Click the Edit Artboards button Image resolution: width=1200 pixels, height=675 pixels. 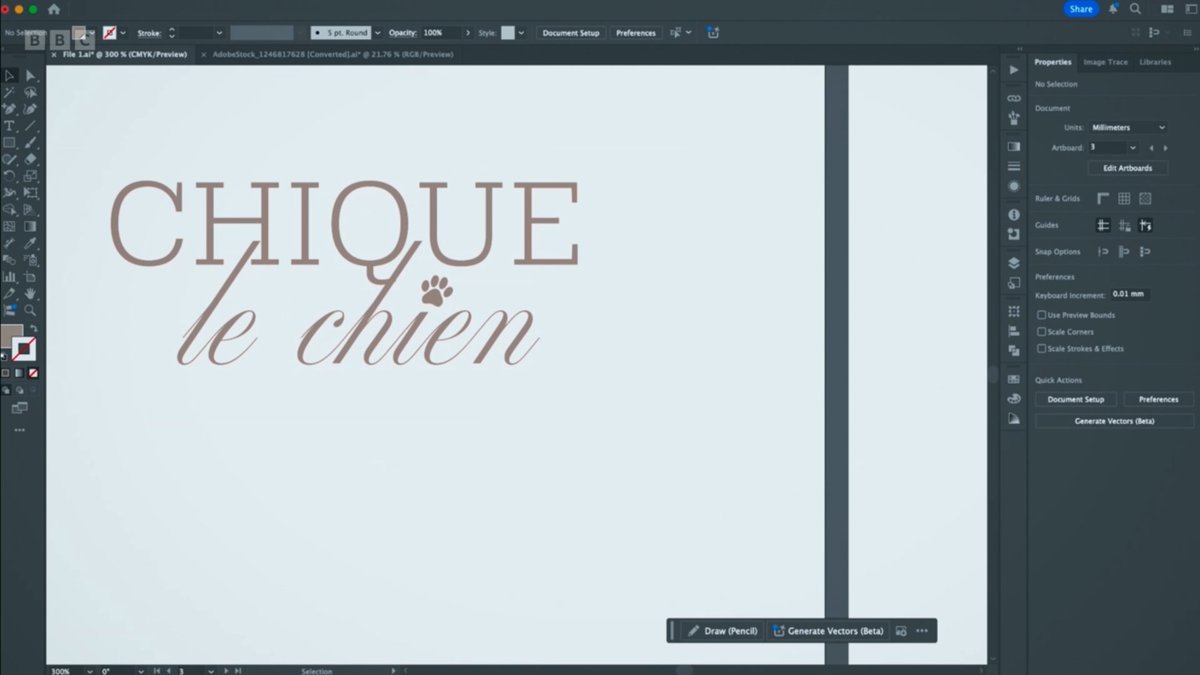(x=1127, y=168)
